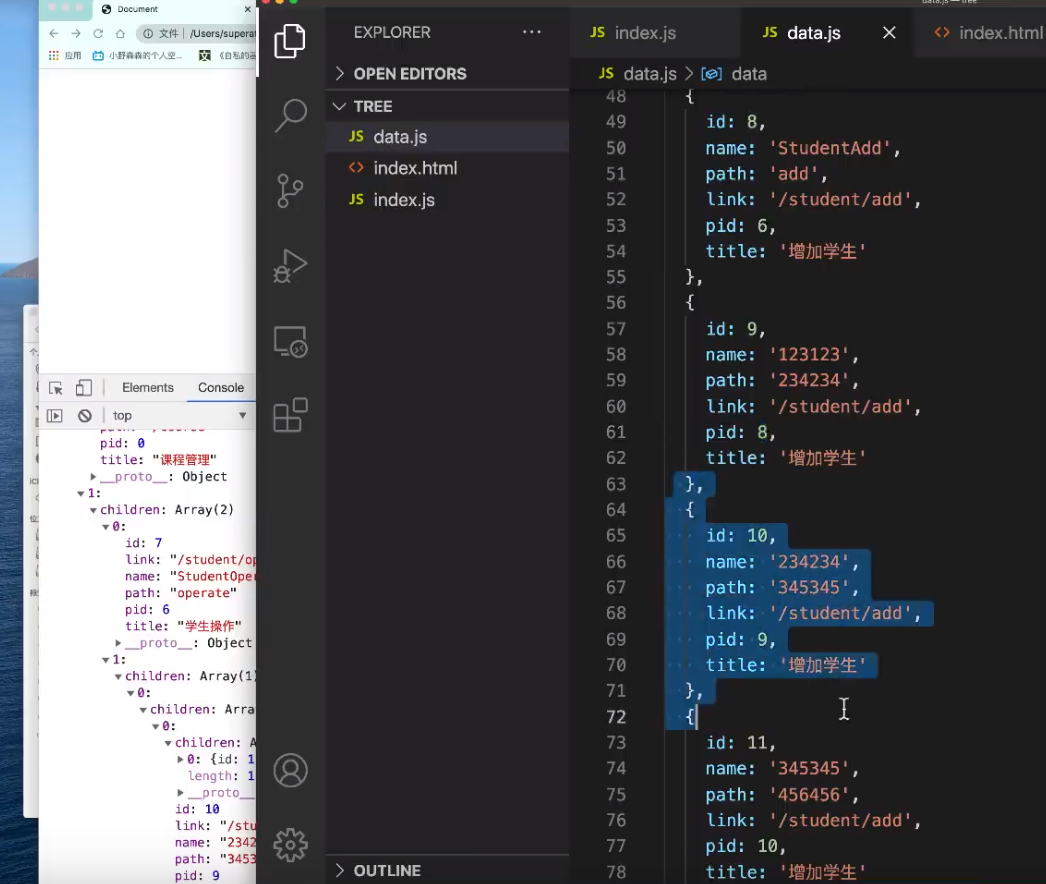Viewport: 1046px width, 884px height.
Task: Reload the browser page
Action: (x=98, y=33)
